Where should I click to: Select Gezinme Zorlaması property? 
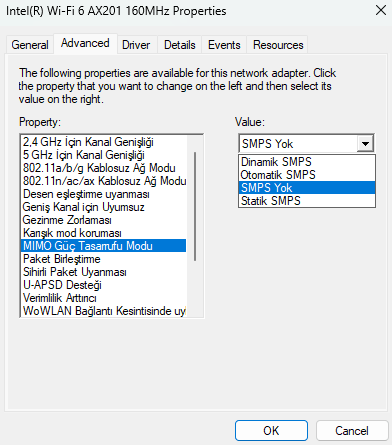click(104, 220)
